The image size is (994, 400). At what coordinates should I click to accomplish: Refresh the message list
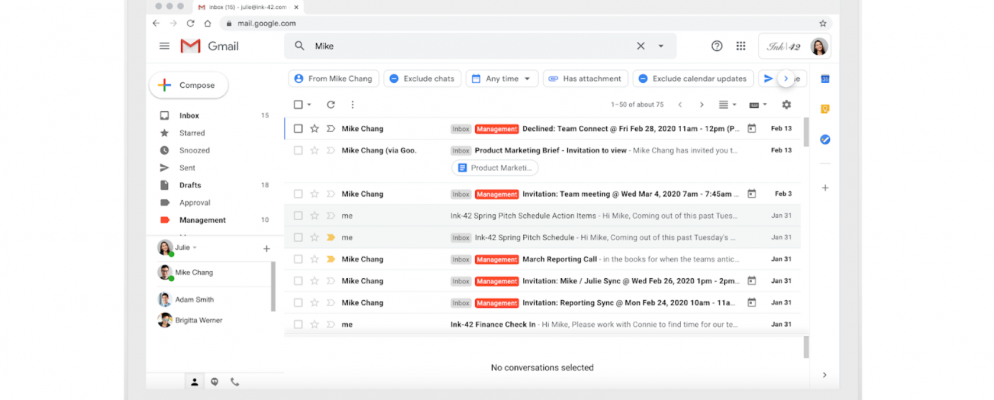pos(330,105)
